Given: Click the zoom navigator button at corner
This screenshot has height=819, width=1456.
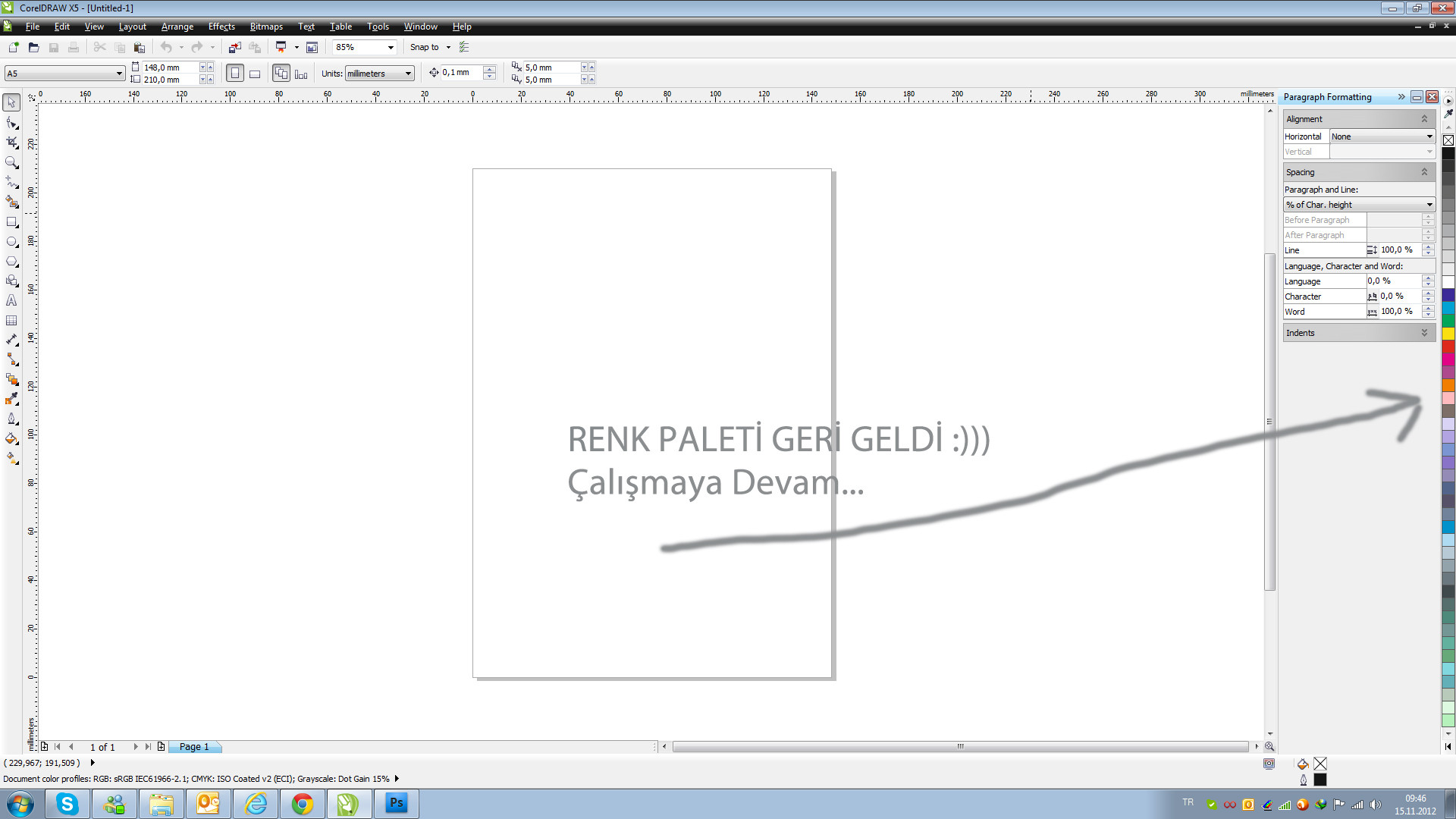Looking at the screenshot, I should [x=1269, y=747].
